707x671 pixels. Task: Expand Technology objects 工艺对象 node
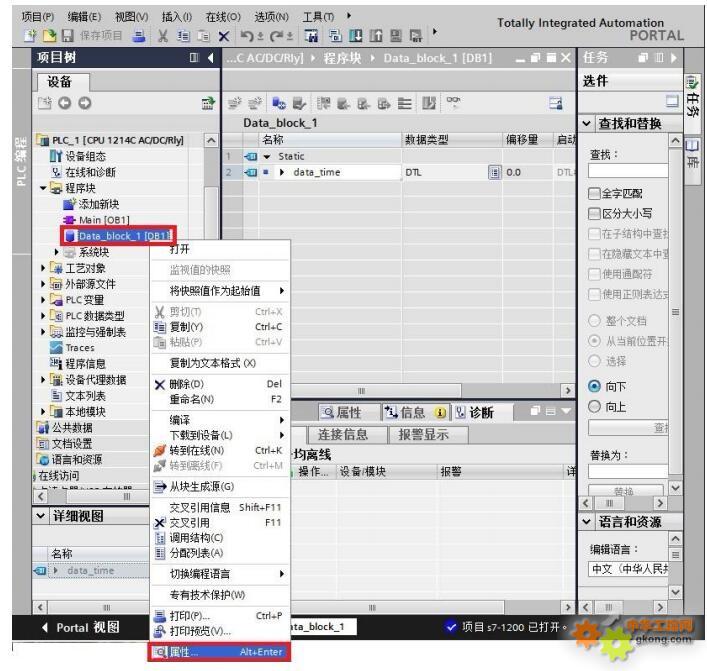pos(43,268)
